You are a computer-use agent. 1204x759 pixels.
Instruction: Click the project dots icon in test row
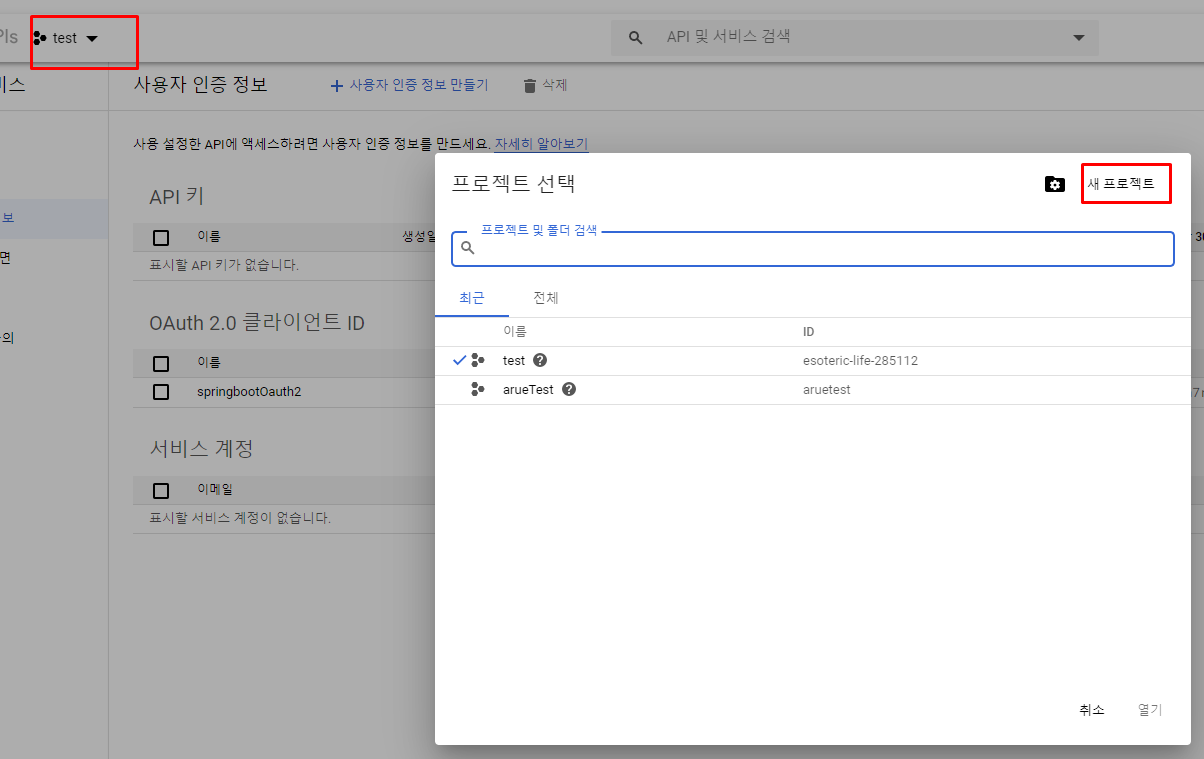click(x=478, y=360)
